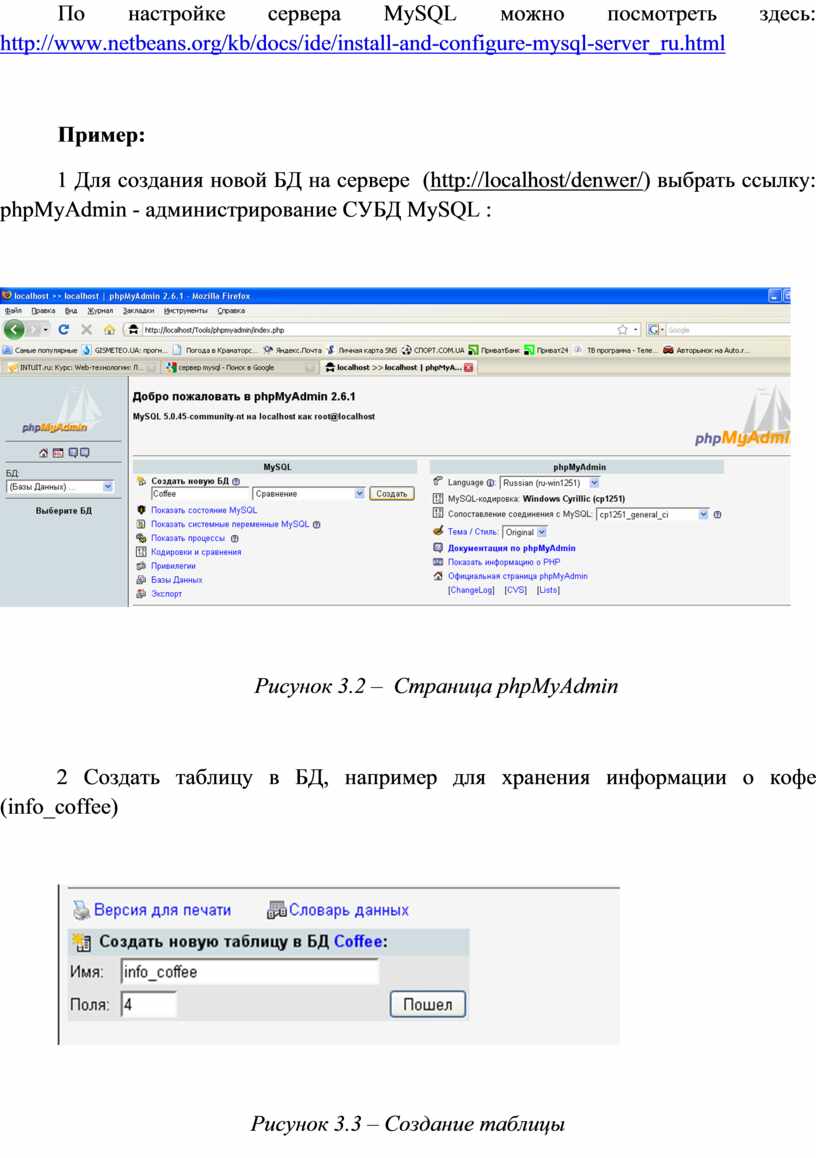Expand the Сравнение collation dropdown
The image size is (816, 1158).
pos(359,493)
